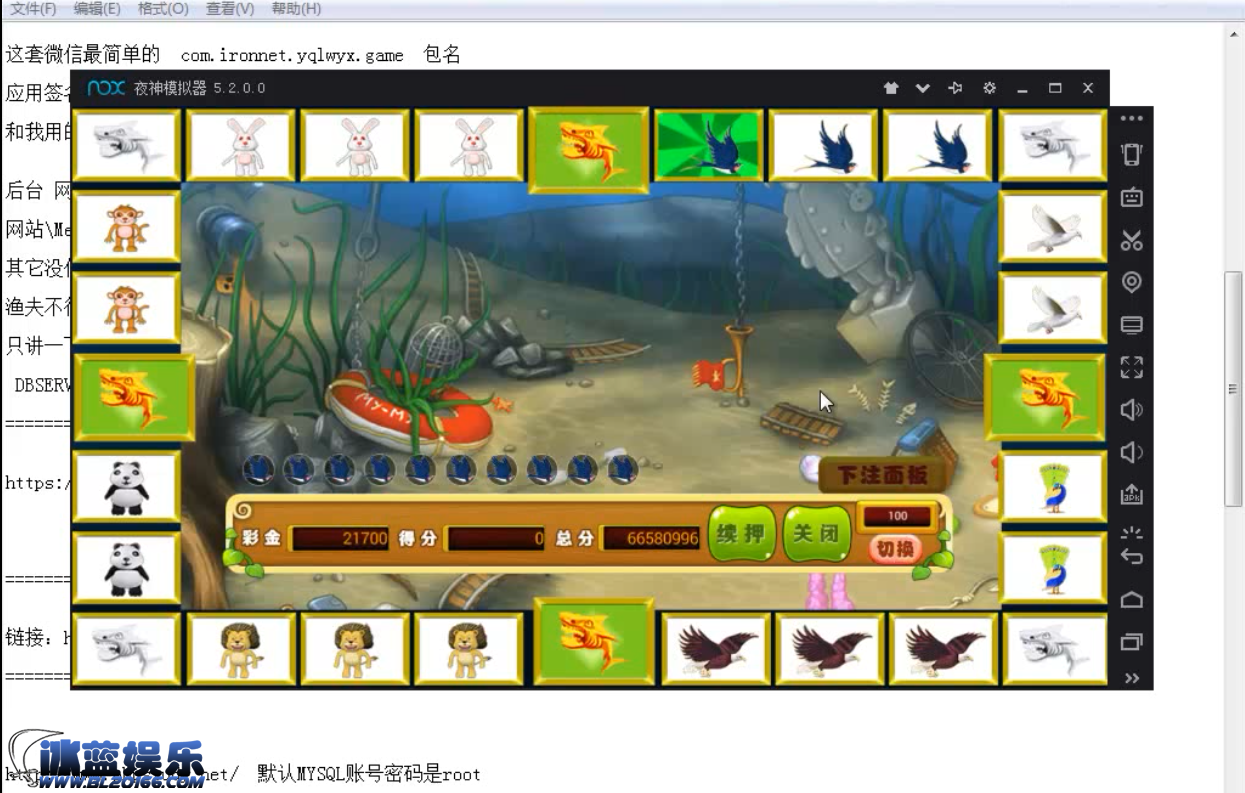
Task: Toggle Nox fullscreen mode
Action: pos(1131,367)
